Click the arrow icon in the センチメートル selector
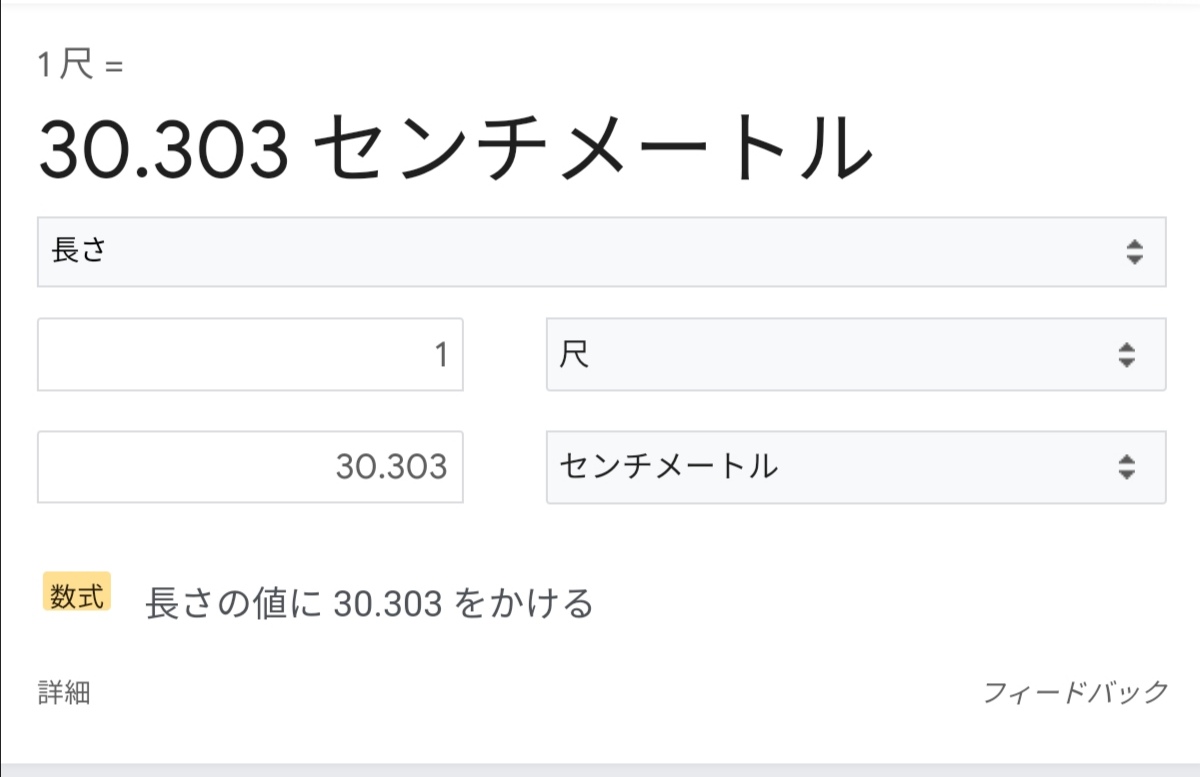 1127,467
